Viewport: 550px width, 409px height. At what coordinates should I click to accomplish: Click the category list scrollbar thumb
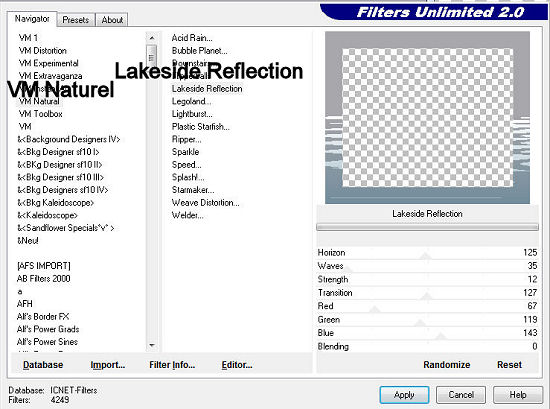click(x=152, y=56)
